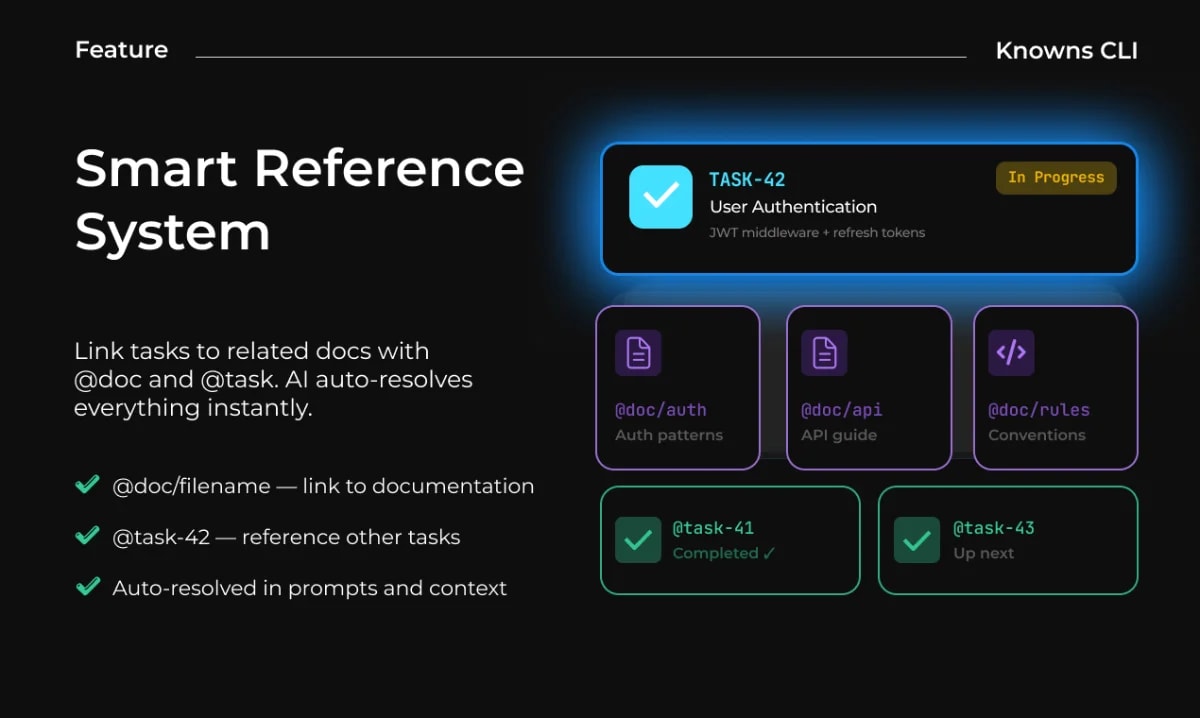Click the checkmark beside @task-42 bullet
This screenshot has width=1200, height=718.
pos(86,536)
